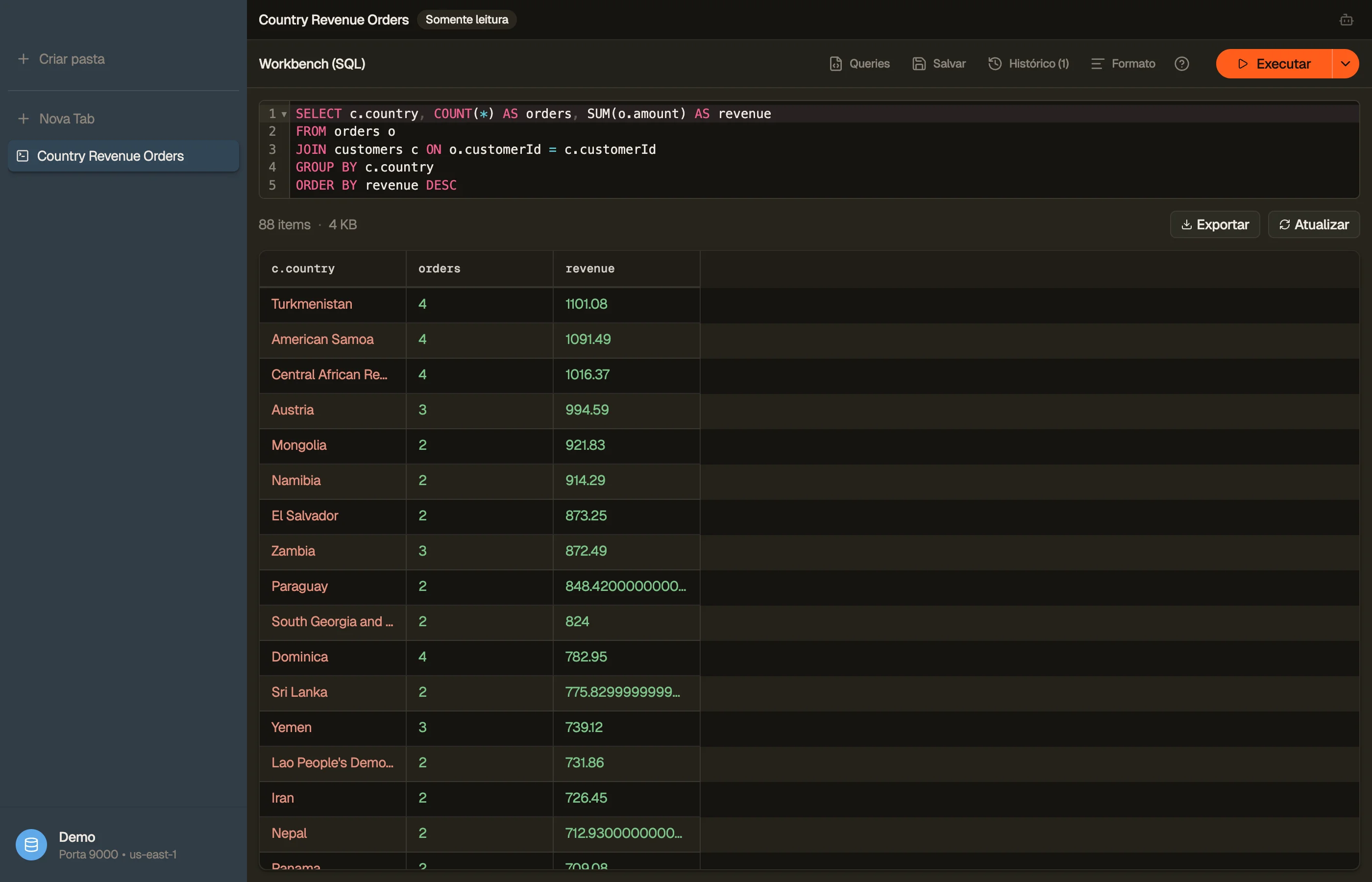Select the Iran cell
The height and width of the screenshot is (882, 1372).
(333, 798)
